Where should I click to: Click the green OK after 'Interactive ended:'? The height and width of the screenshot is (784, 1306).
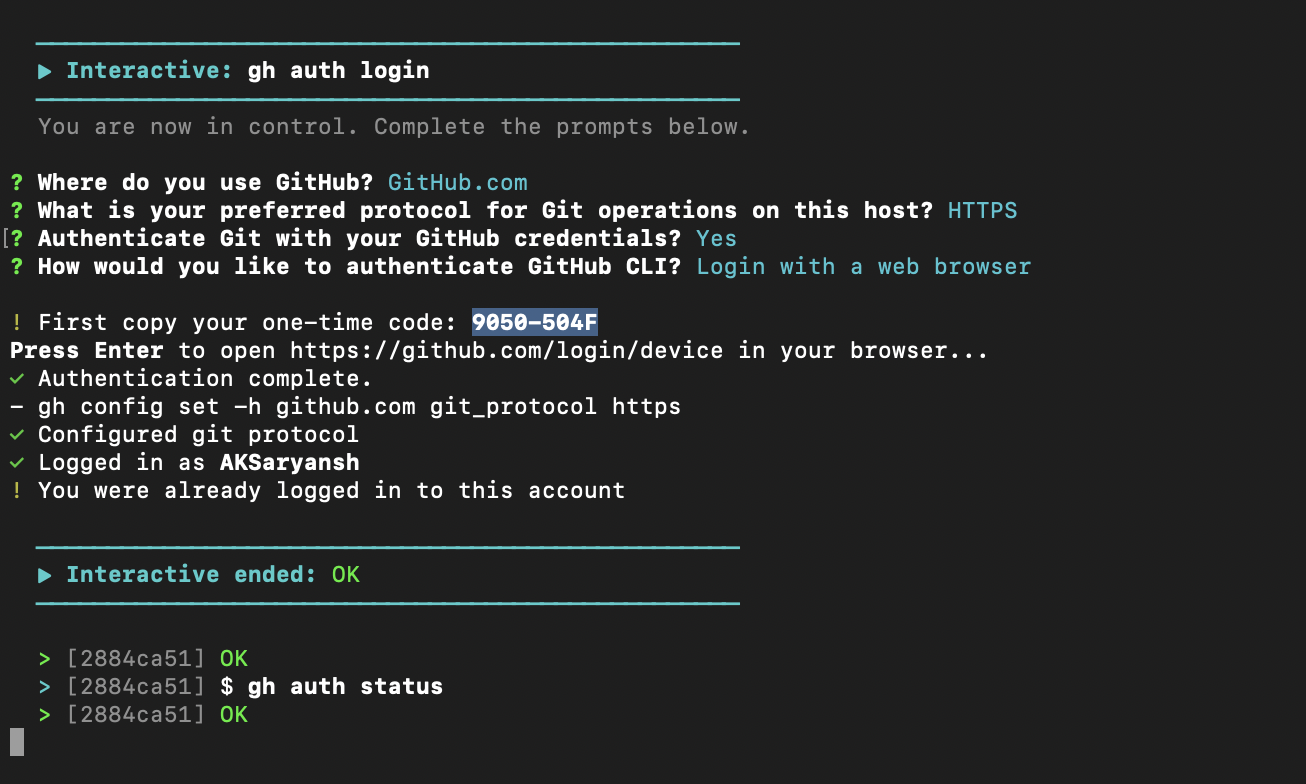tap(346, 575)
